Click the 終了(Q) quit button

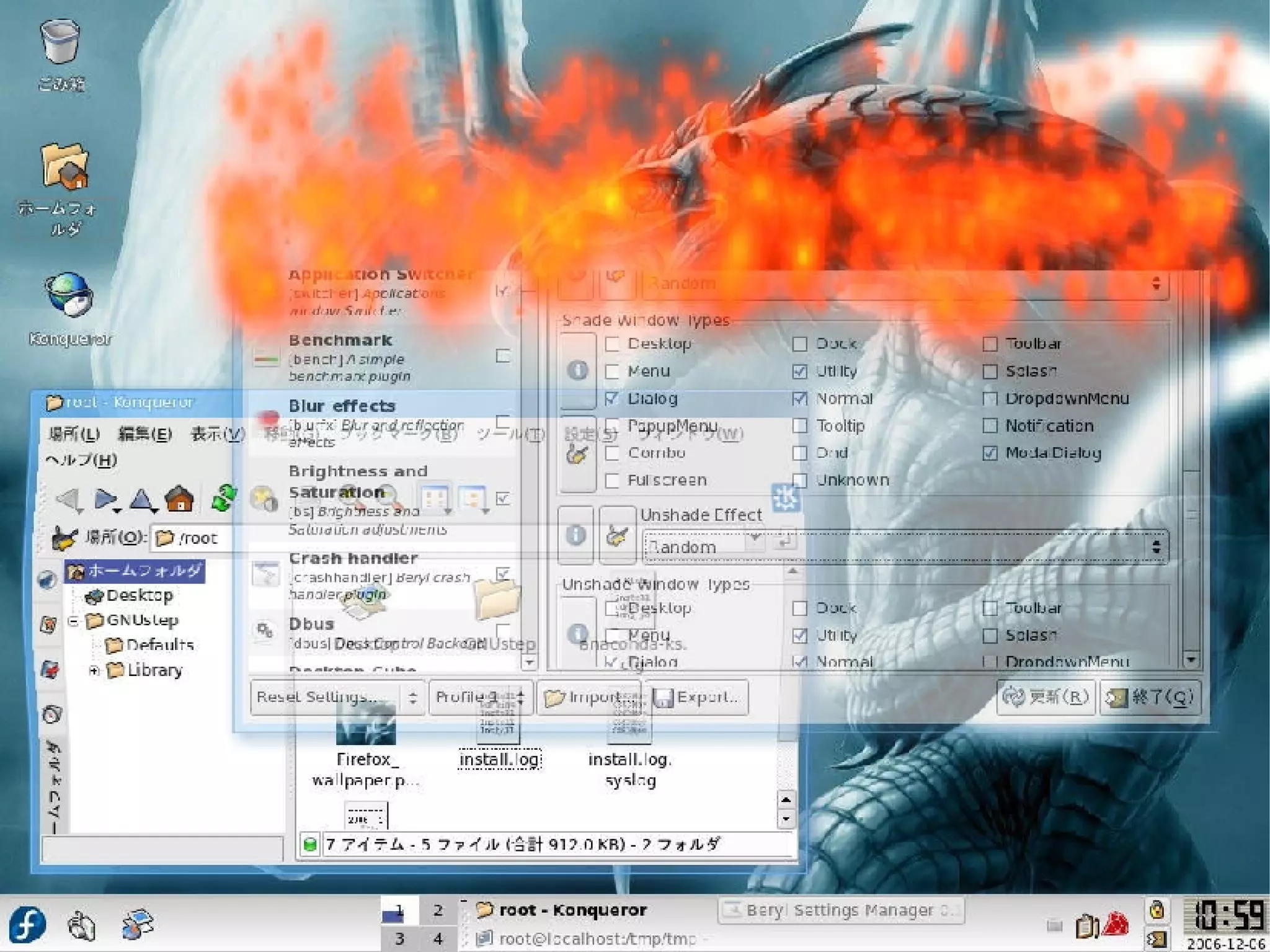[x=1149, y=697]
